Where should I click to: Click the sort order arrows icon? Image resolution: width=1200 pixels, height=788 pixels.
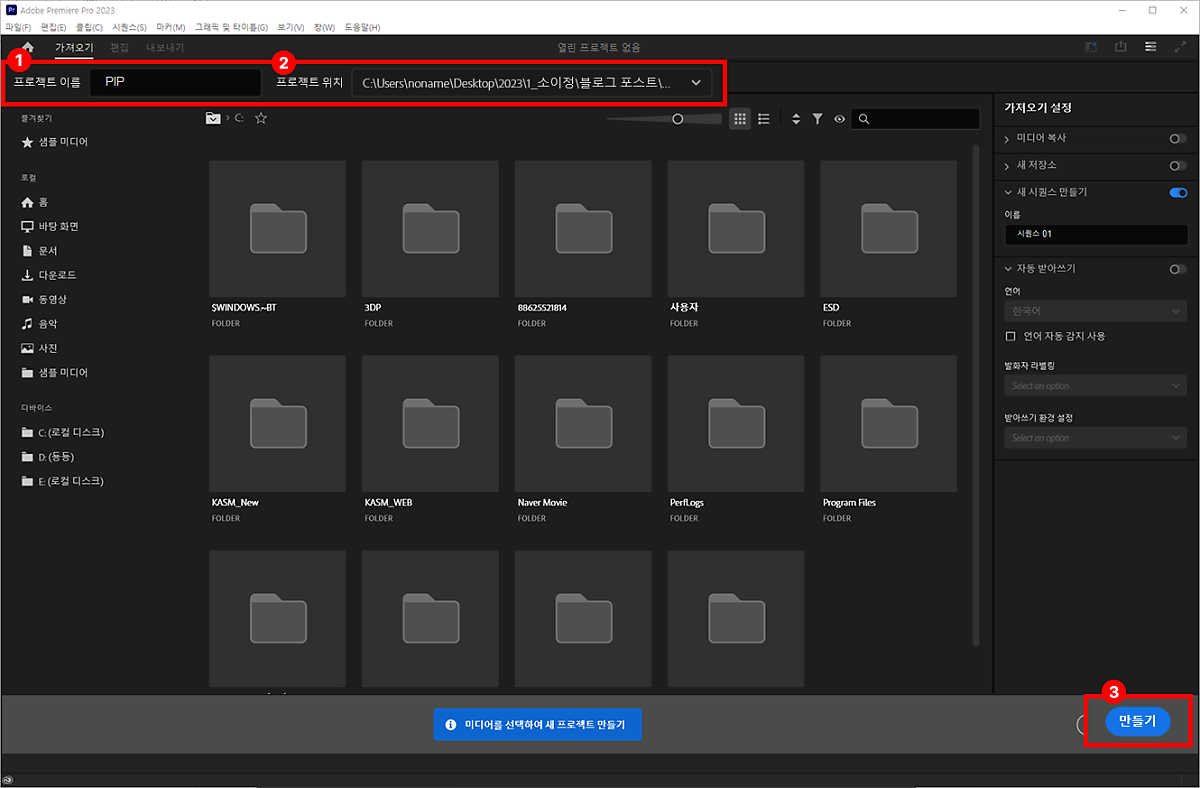click(x=796, y=119)
